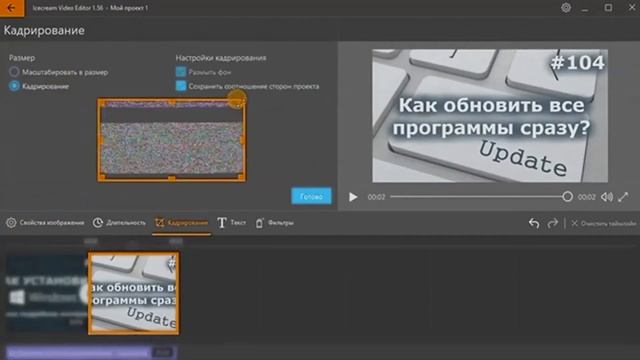The width and height of the screenshot is (640, 360).
Task: Click the purple audio track bar
Action: (91, 352)
